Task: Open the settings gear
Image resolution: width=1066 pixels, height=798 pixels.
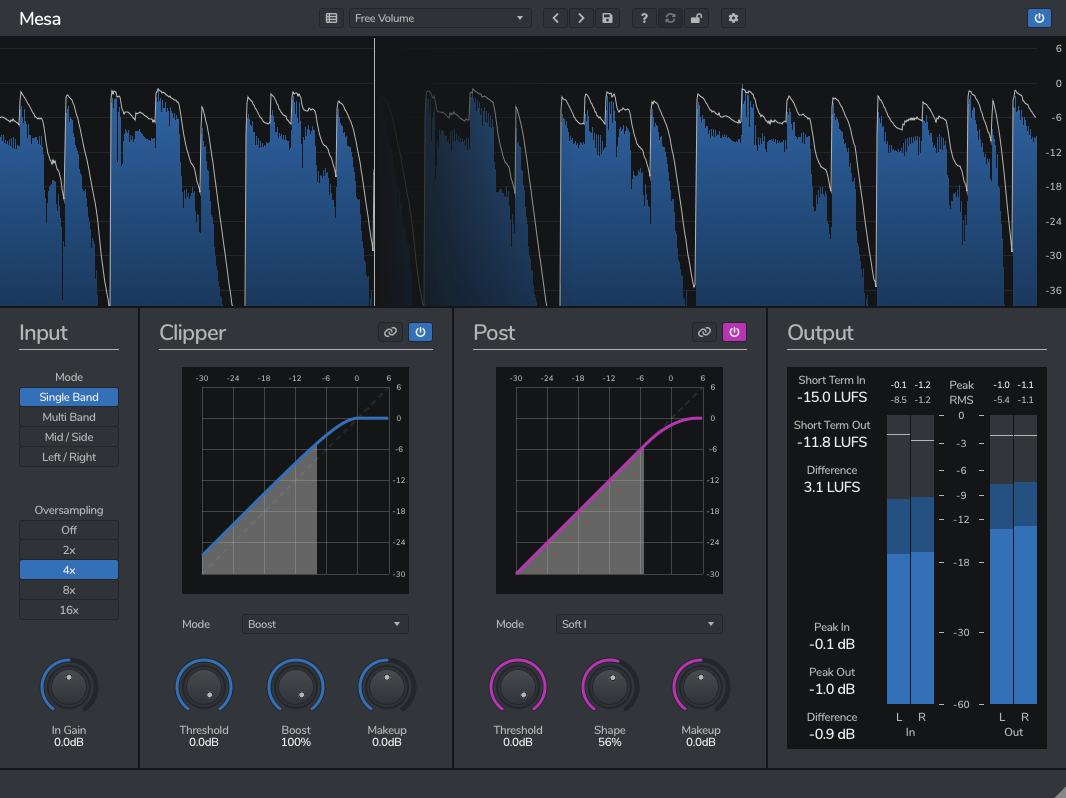Action: (733, 18)
